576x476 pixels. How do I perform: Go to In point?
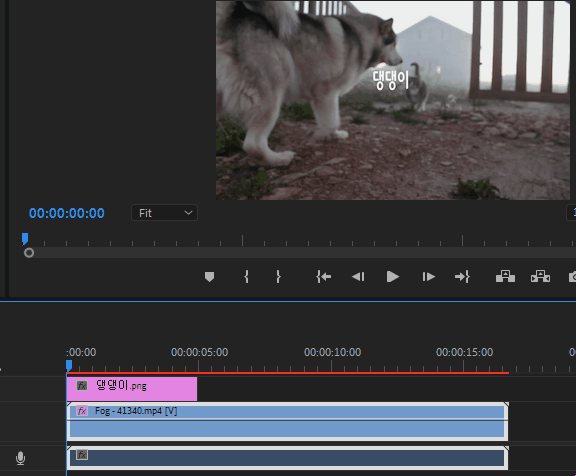pos(323,277)
